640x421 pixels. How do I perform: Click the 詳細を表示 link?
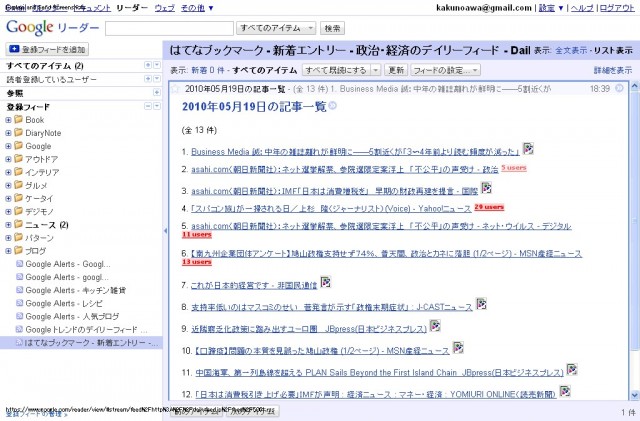pyautogui.click(x=613, y=71)
